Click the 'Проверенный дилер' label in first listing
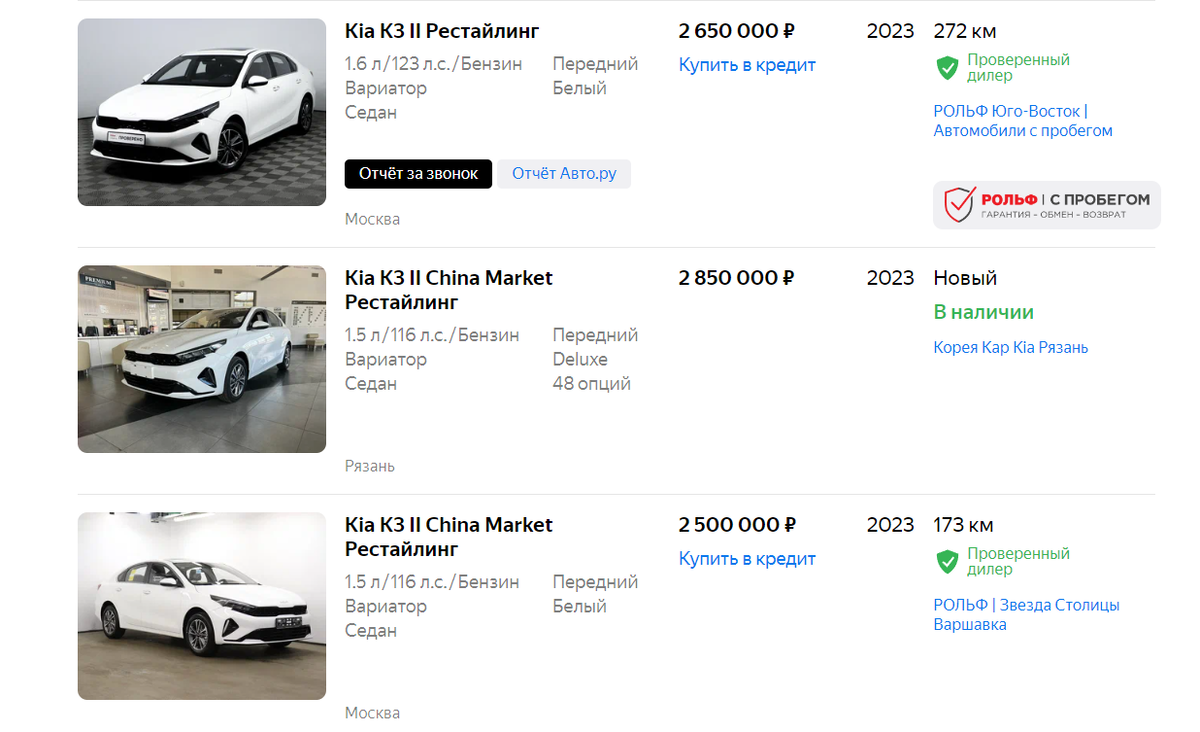The height and width of the screenshot is (732, 1200). [1017, 68]
